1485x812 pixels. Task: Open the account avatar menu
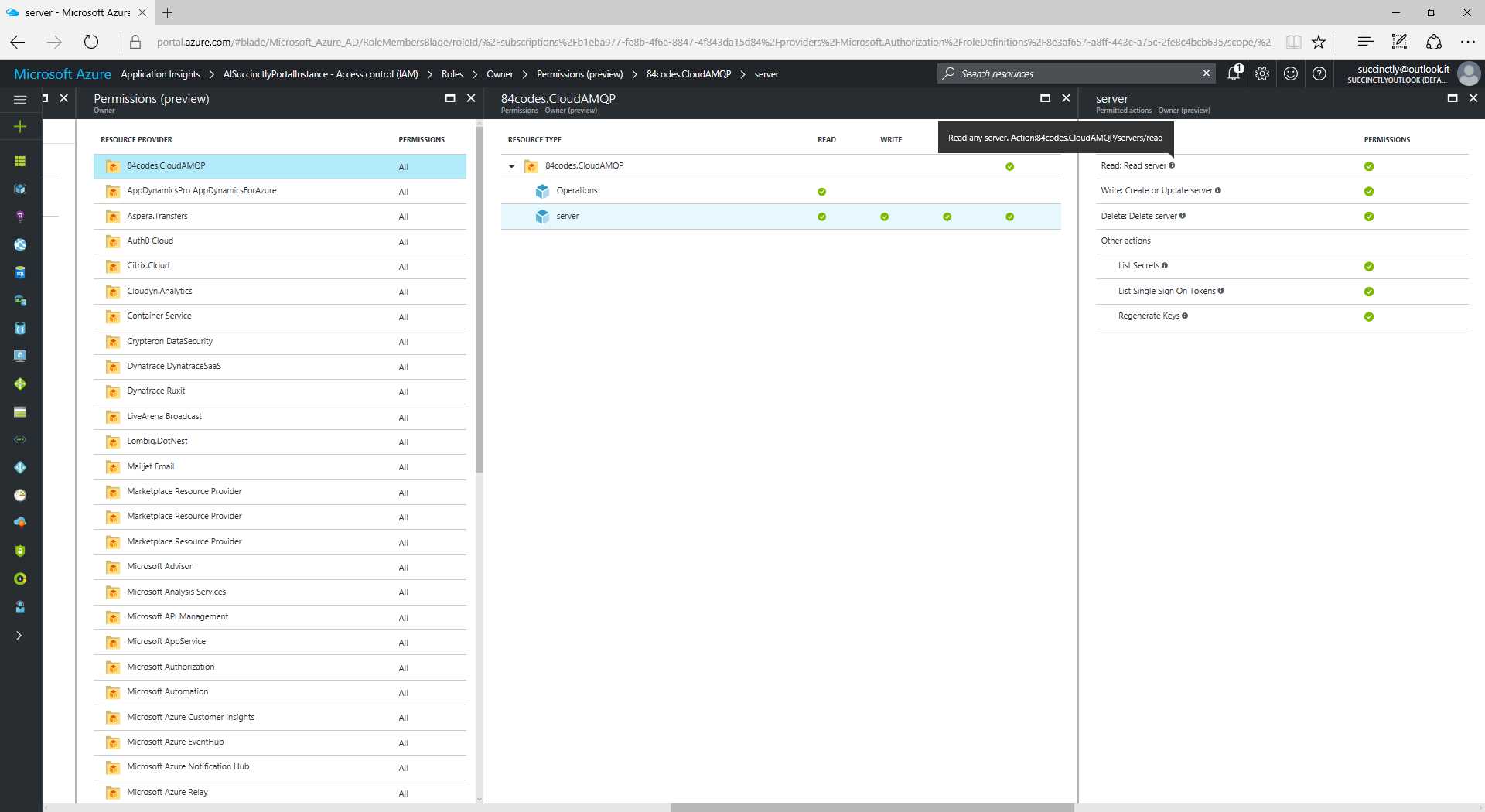pyautogui.click(x=1468, y=73)
